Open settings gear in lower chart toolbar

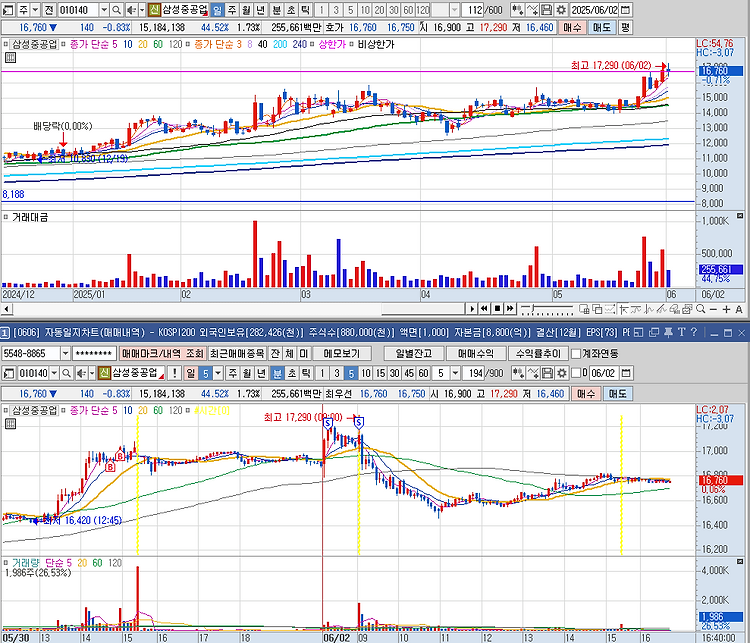click(x=562, y=373)
